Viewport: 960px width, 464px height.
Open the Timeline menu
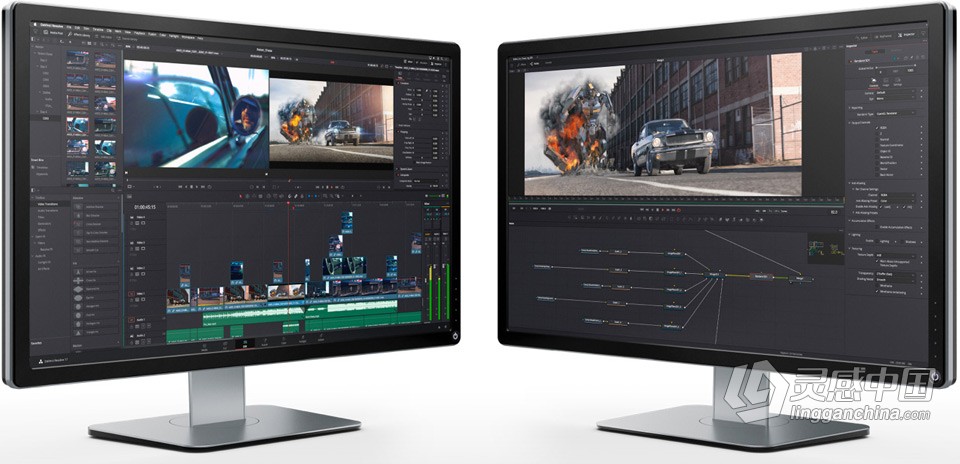click(x=98, y=29)
